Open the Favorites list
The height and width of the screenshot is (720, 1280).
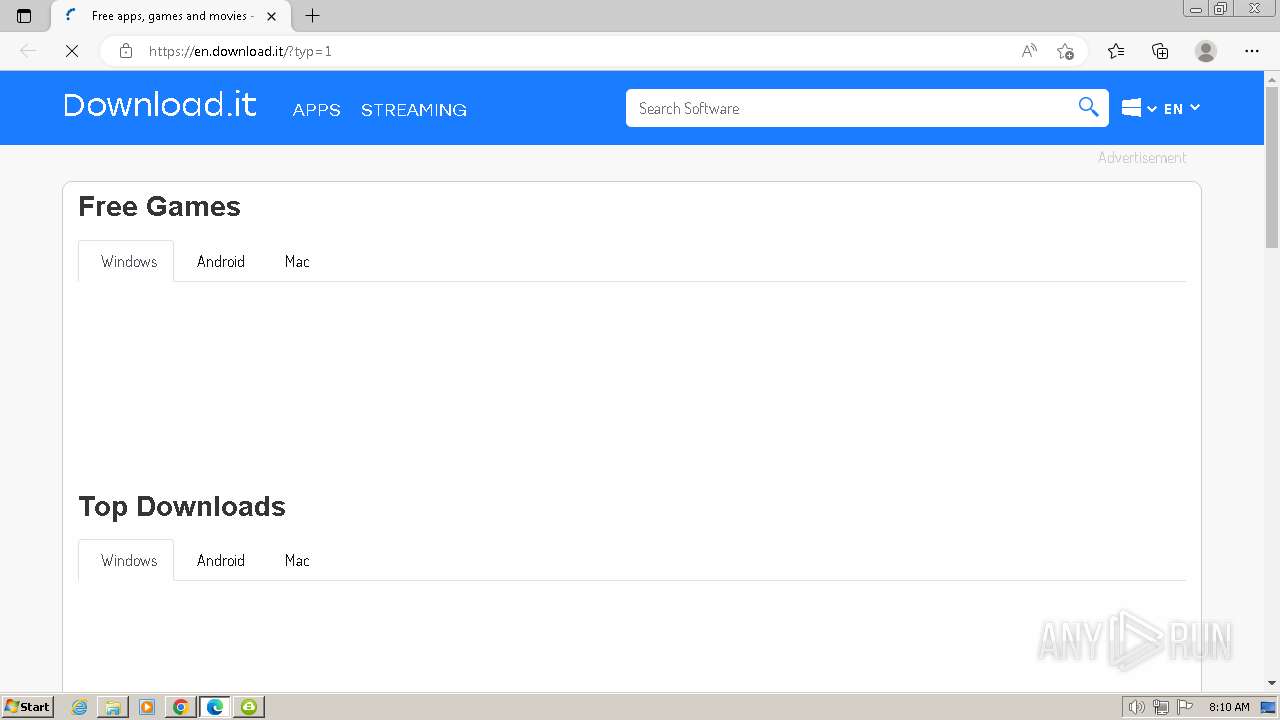(1116, 51)
